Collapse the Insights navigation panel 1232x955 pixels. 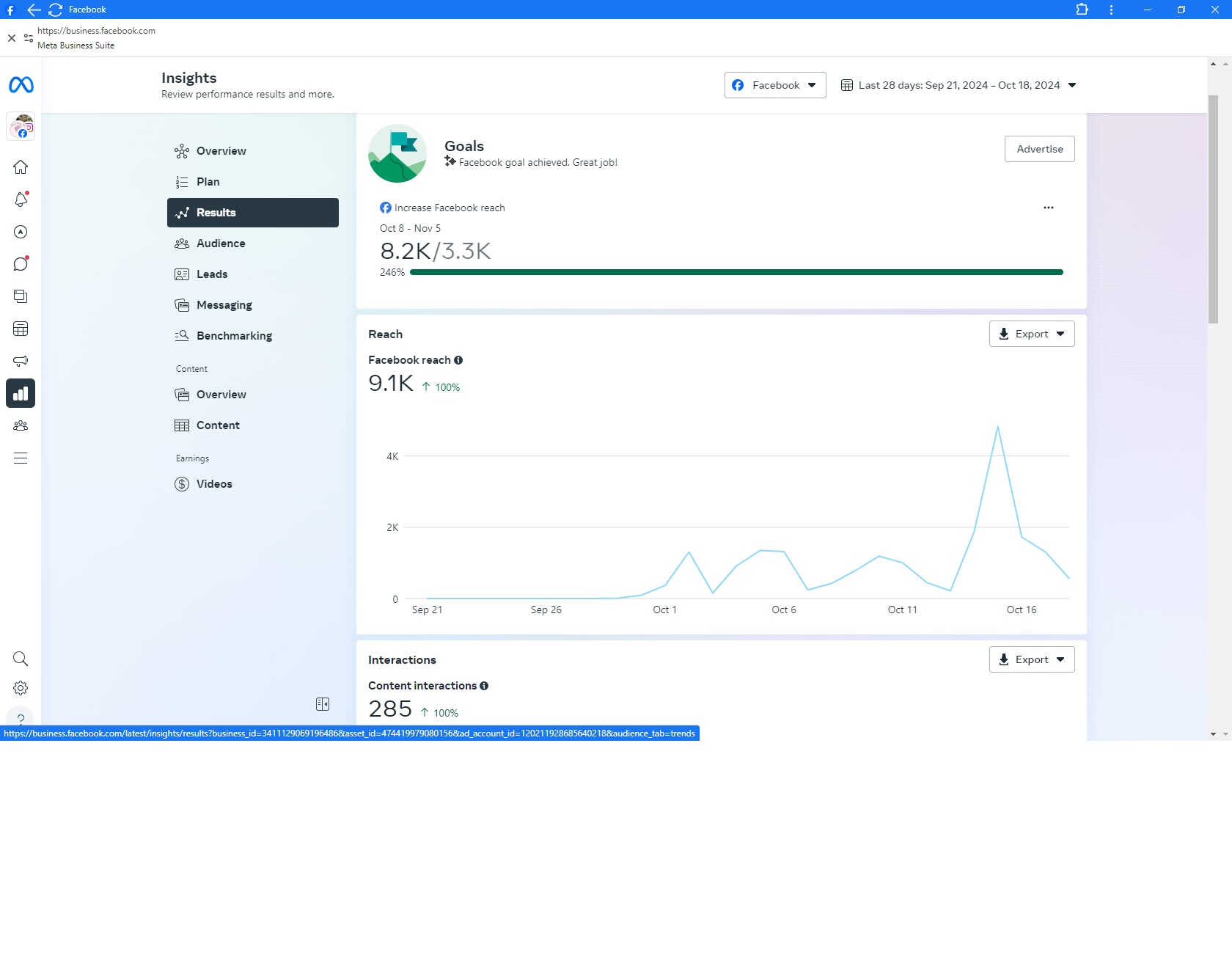click(323, 704)
